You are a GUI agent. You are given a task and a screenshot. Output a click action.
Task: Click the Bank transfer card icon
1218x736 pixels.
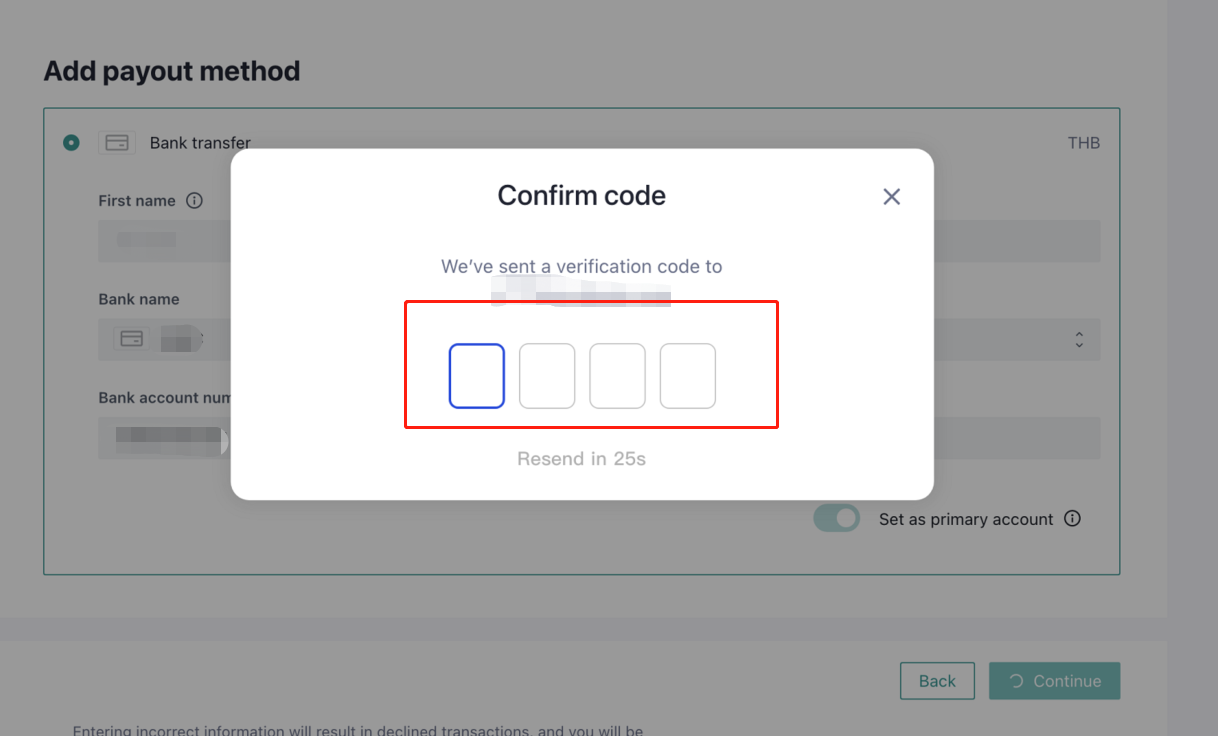click(117, 143)
